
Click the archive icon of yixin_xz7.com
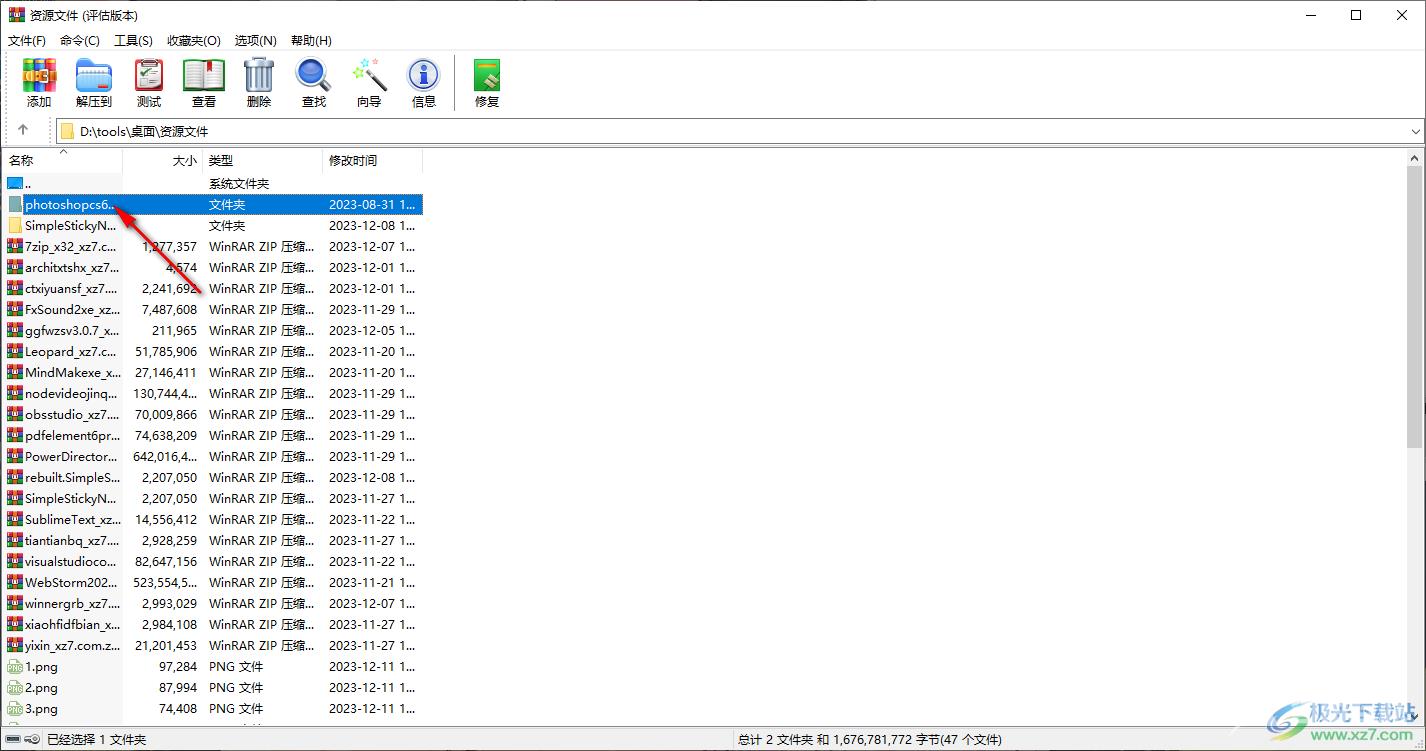[x=14, y=645]
